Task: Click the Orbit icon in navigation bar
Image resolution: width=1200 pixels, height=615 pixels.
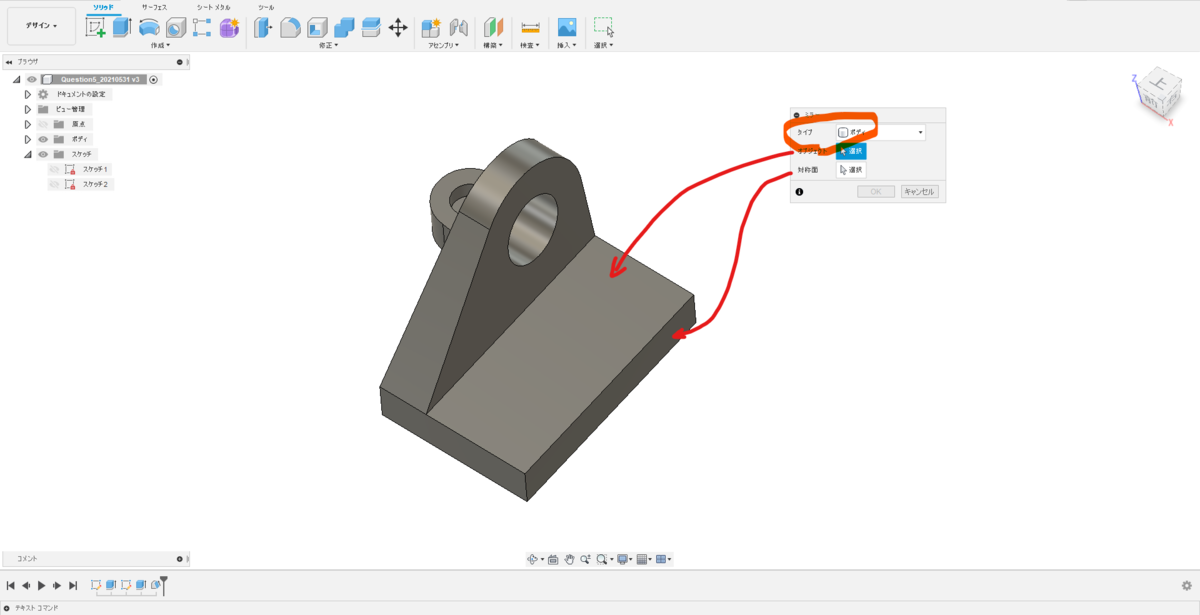Action: click(534, 560)
